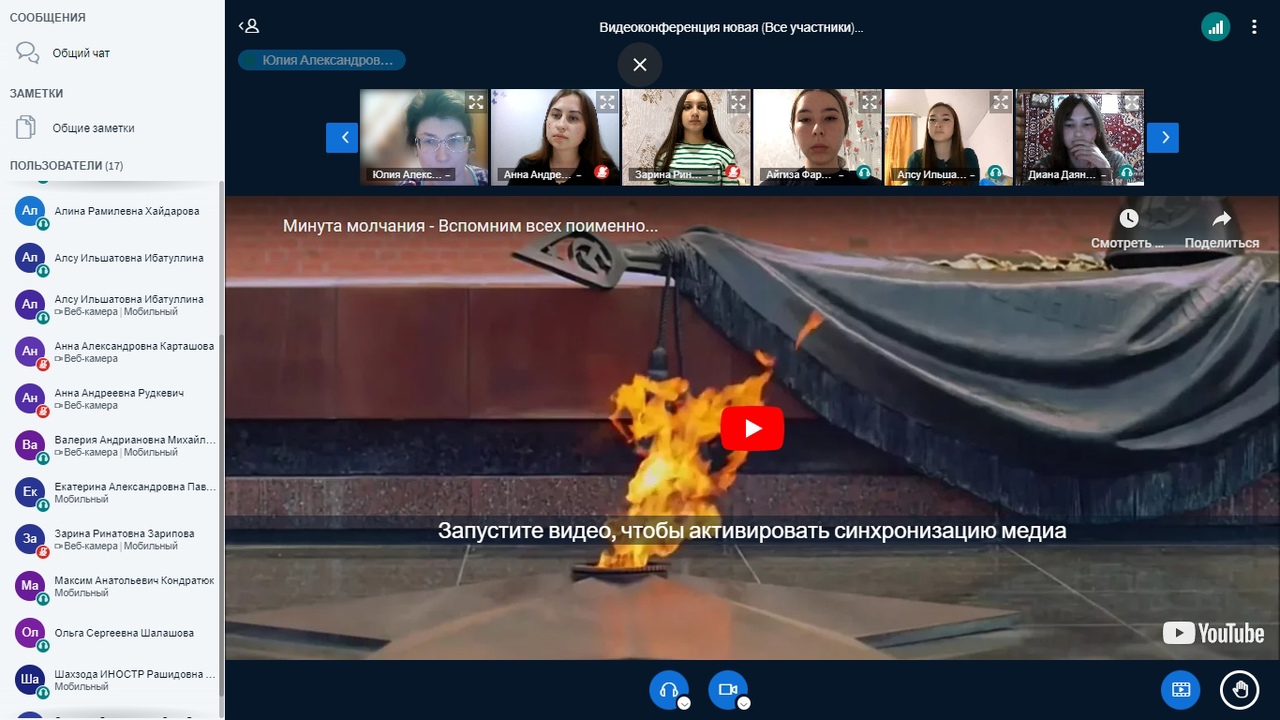
Task: Toggle the headphones audio button
Action: (668, 689)
